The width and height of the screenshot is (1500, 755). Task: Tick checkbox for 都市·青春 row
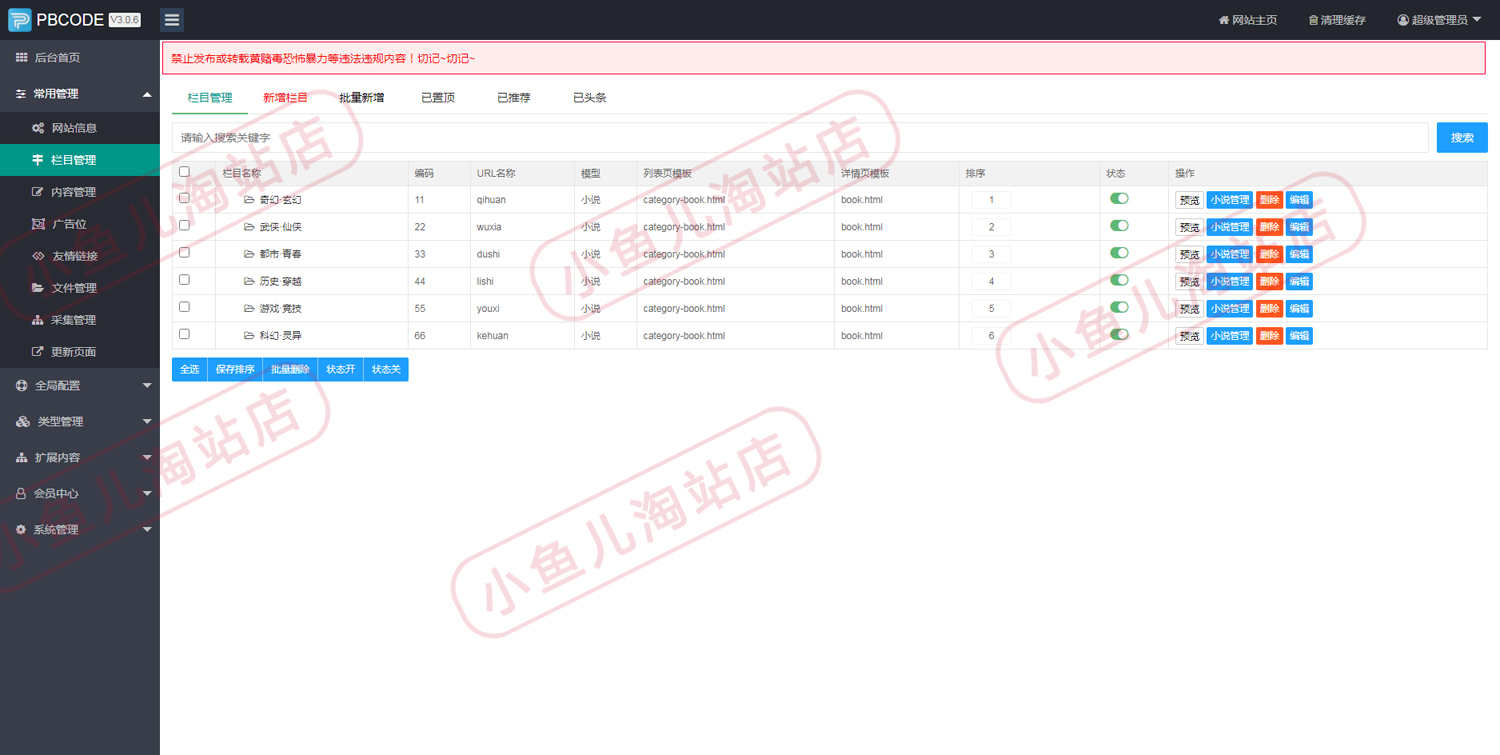[x=184, y=252]
